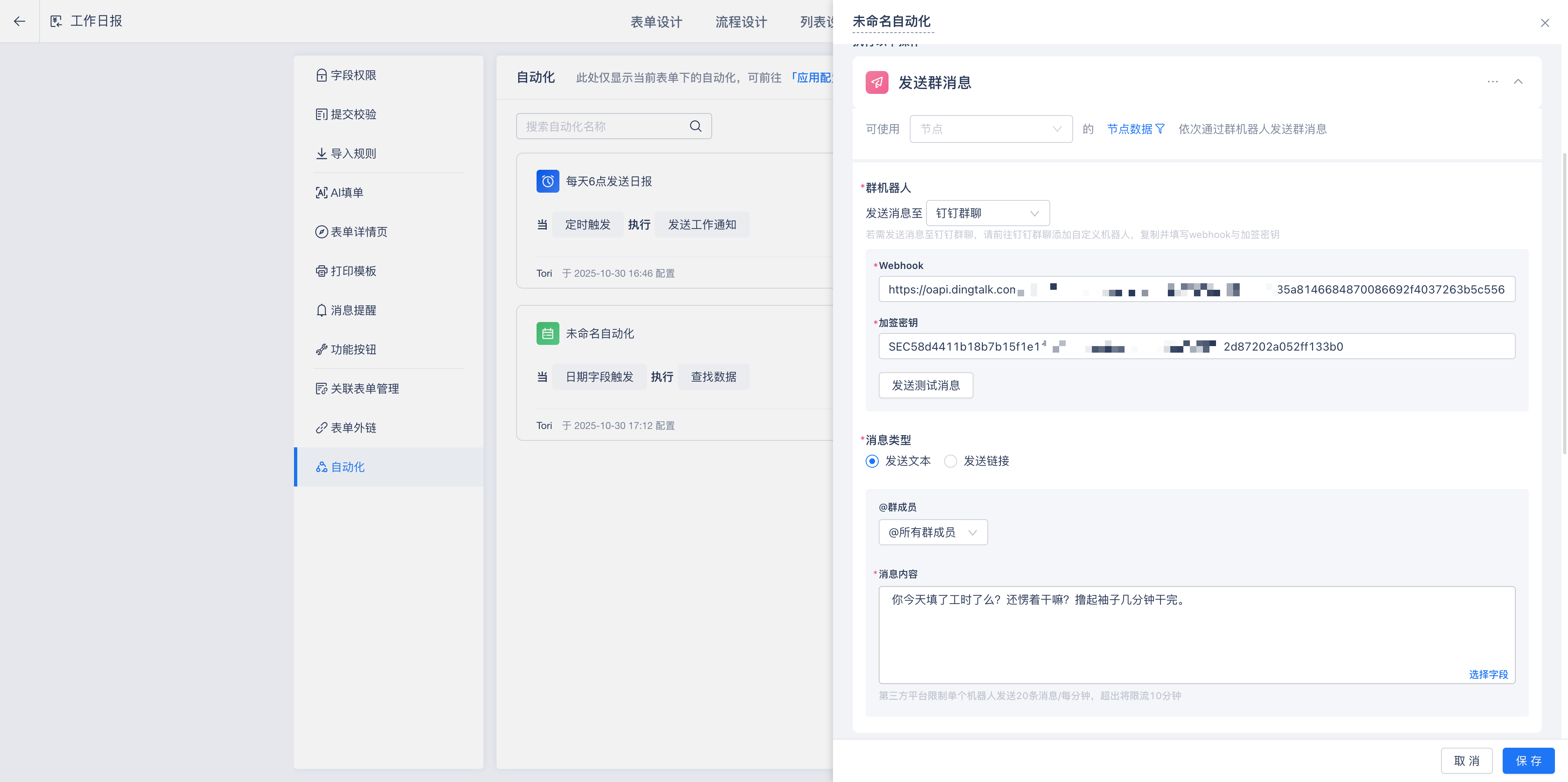Click the 定时触发 trigger tag

click(588, 224)
